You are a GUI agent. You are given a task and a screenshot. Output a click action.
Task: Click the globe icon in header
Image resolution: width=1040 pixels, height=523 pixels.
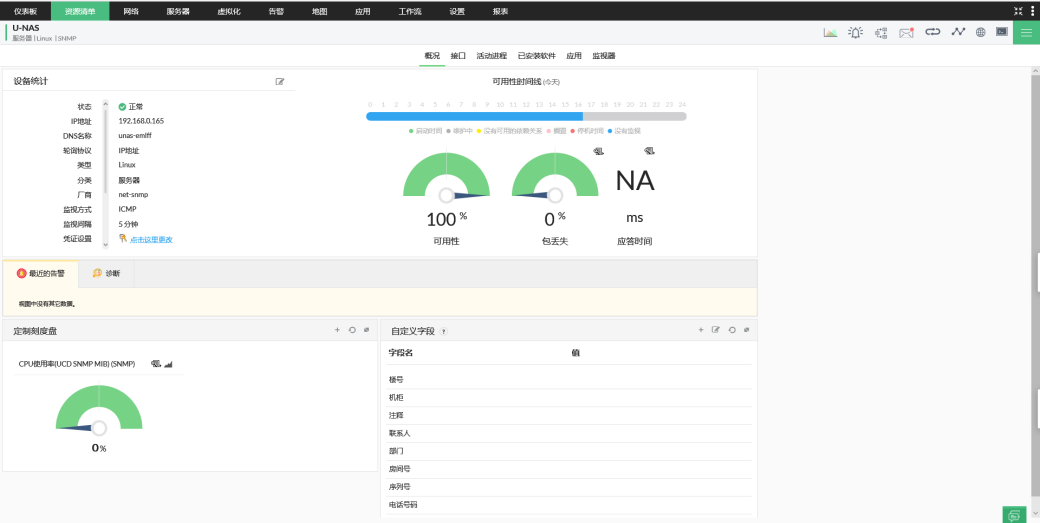pos(980,32)
